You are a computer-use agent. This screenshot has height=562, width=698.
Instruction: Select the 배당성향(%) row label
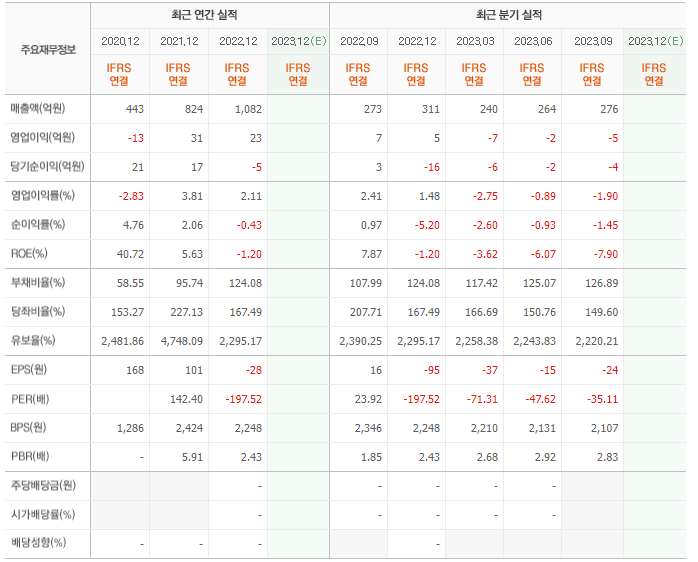[x=38, y=543]
